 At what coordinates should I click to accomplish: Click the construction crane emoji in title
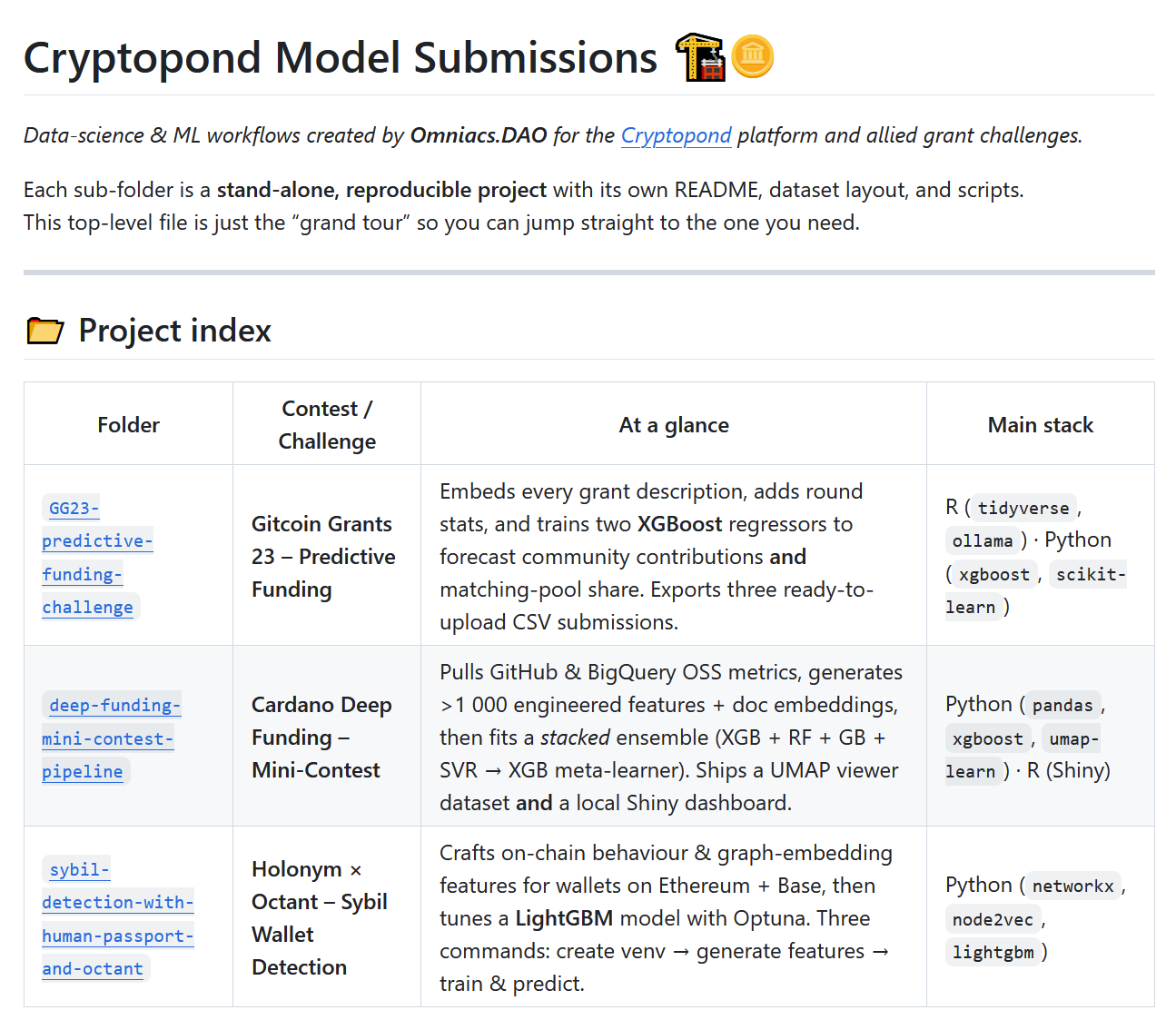[699, 57]
